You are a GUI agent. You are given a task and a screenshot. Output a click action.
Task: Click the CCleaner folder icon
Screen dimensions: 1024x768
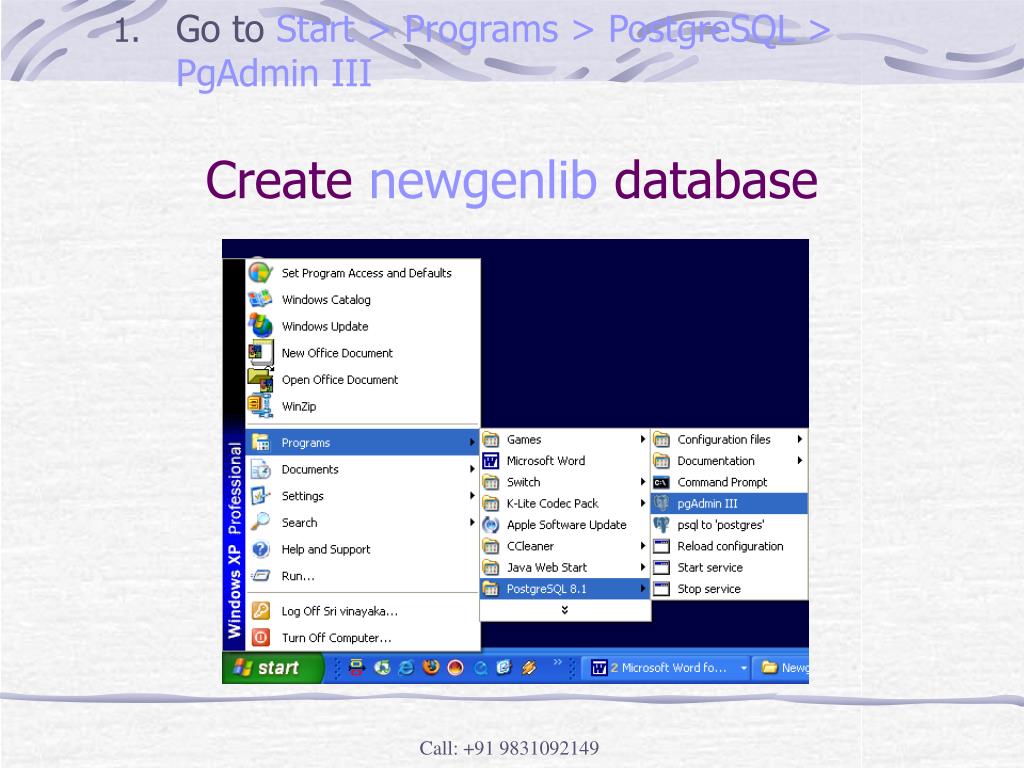click(490, 546)
